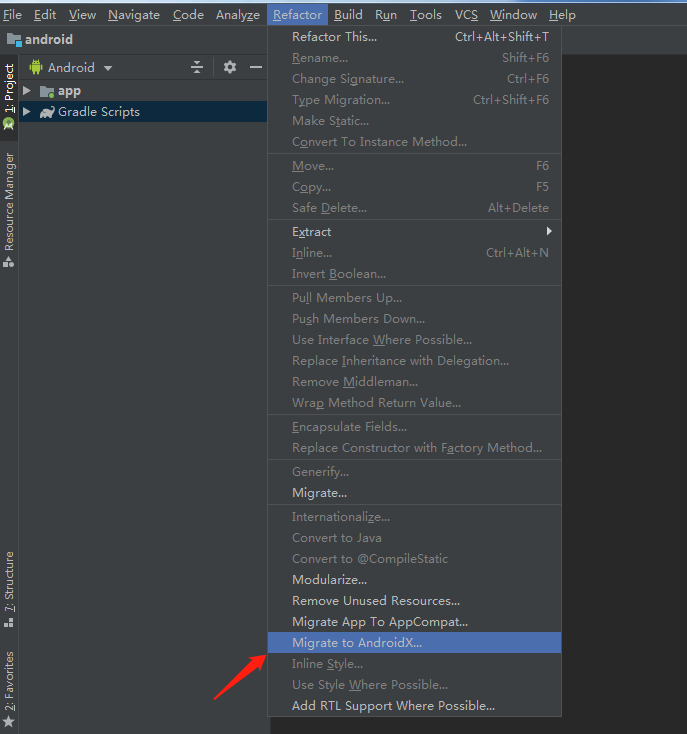
Task: Select Modularize... in Refactor menu
Action: click(x=414, y=580)
